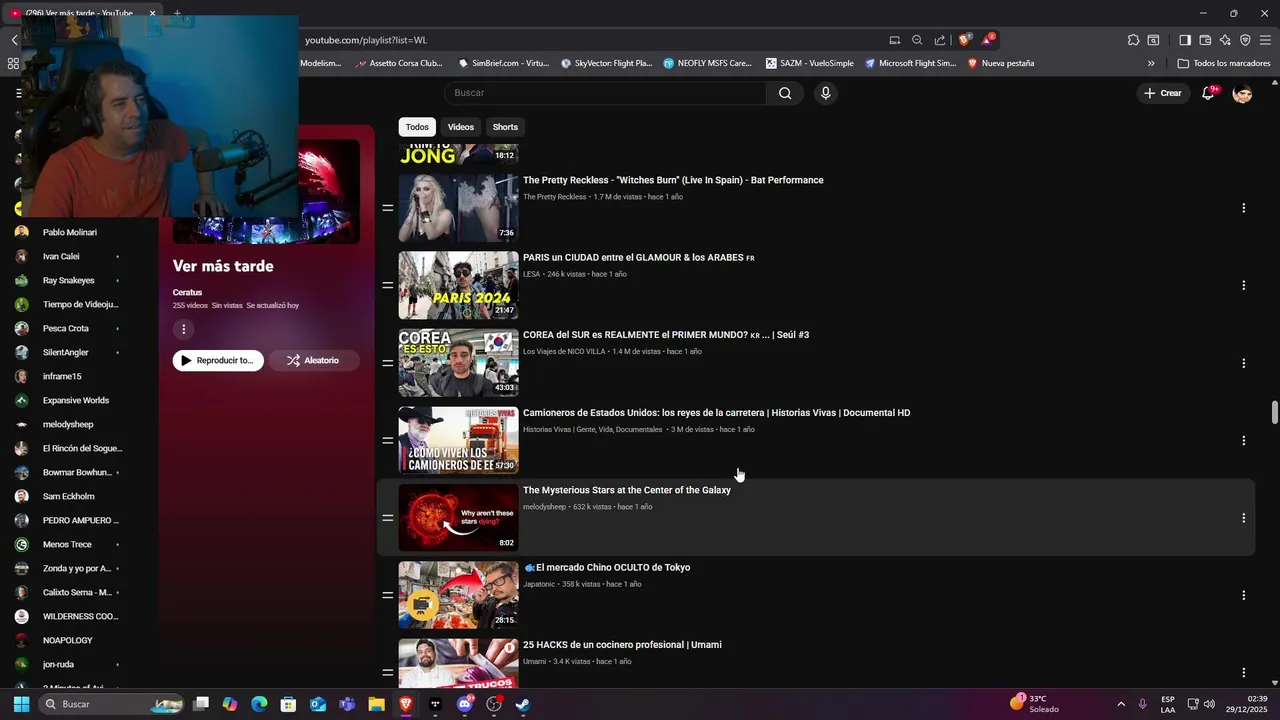This screenshot has height=720, width=1280.
Task: Open options for Camioneros de Estados Unidos video
Action: (1244, 440)
